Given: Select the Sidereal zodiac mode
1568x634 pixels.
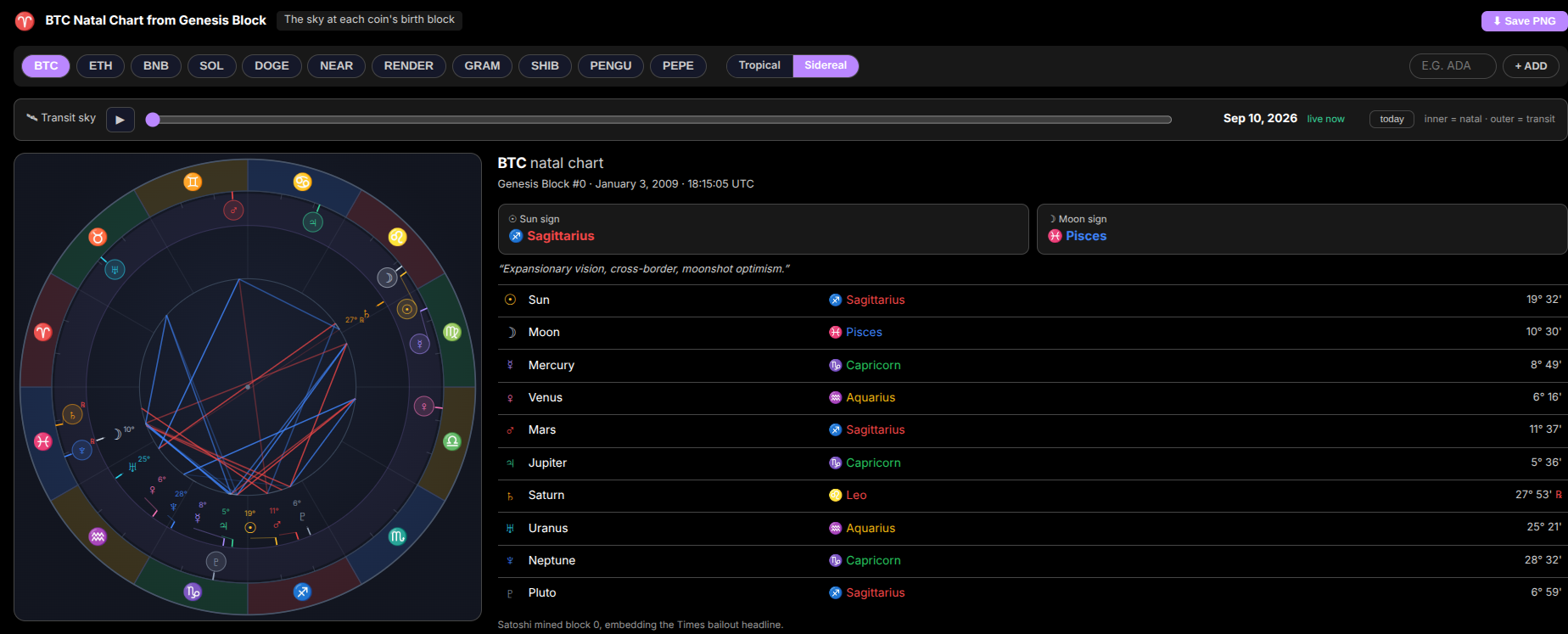Looking at the screenshot, I should coord(826,65).
